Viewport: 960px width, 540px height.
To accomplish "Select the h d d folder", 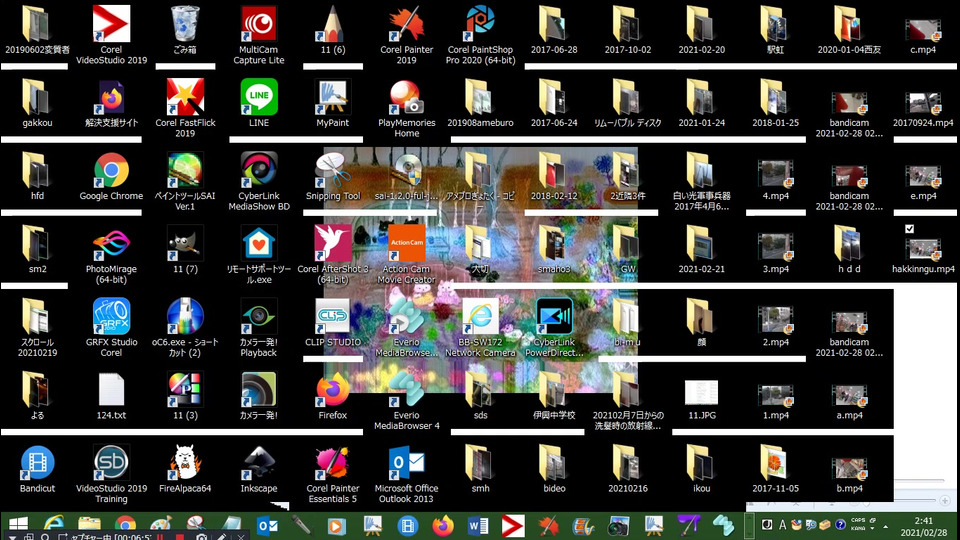I will pyautogui.click(x=849, y=249).
